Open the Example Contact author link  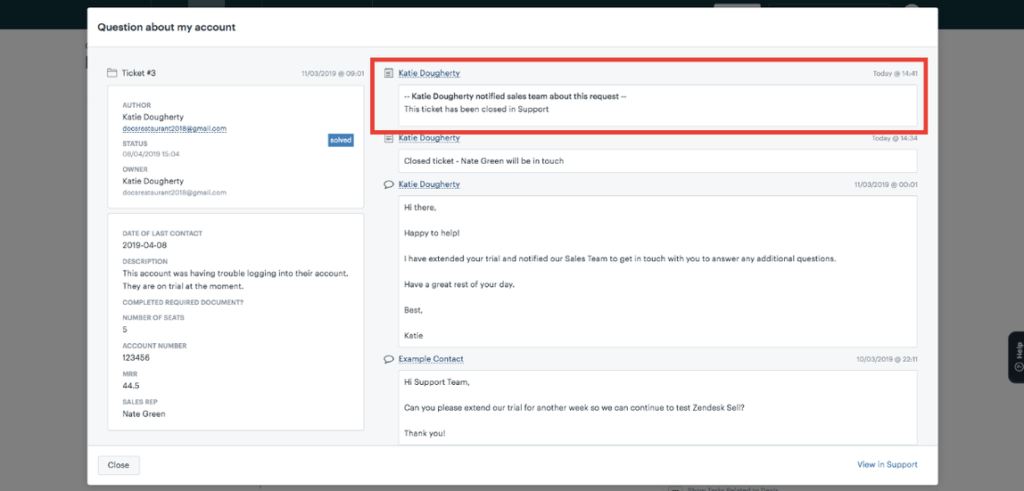pyautogui.click(x=431, y=359)
